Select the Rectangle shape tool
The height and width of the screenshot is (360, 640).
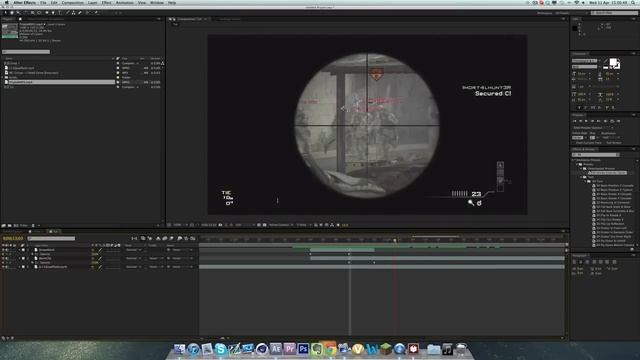(47, 13)
